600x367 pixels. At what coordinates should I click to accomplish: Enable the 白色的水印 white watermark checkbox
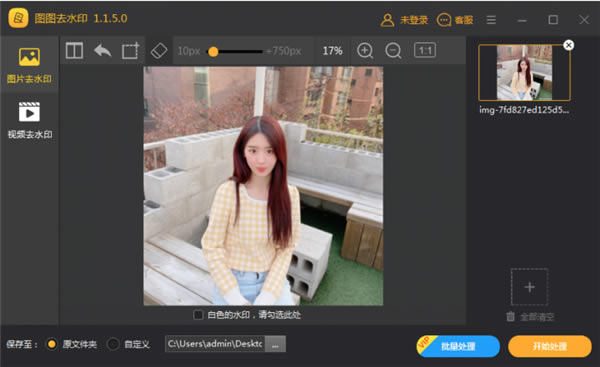[198, 315]
